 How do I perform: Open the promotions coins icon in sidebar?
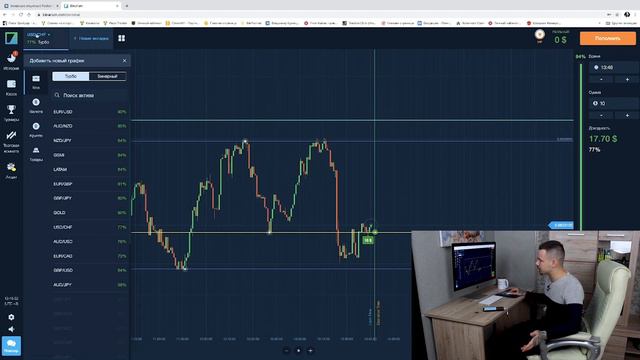click(11, 167)
